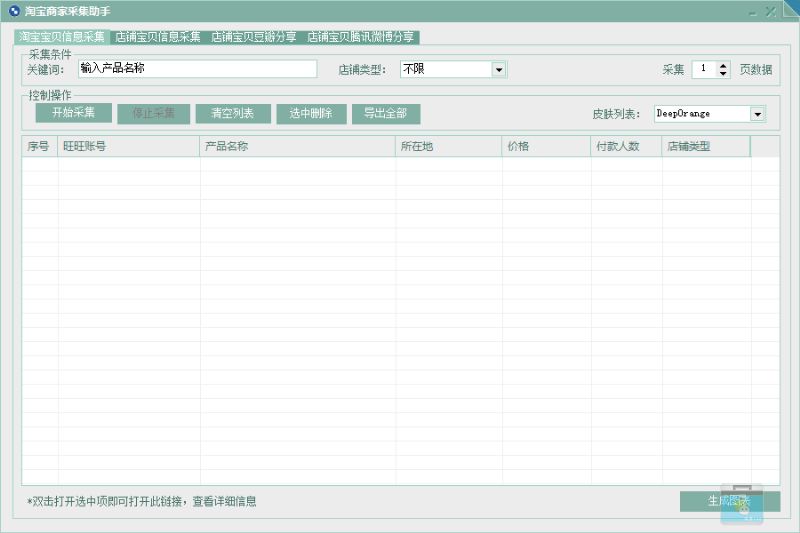The width and height of the screenshot is (800, 533).
Task: Start collecting with 开始采集 button
Action: tap(73, 113)
